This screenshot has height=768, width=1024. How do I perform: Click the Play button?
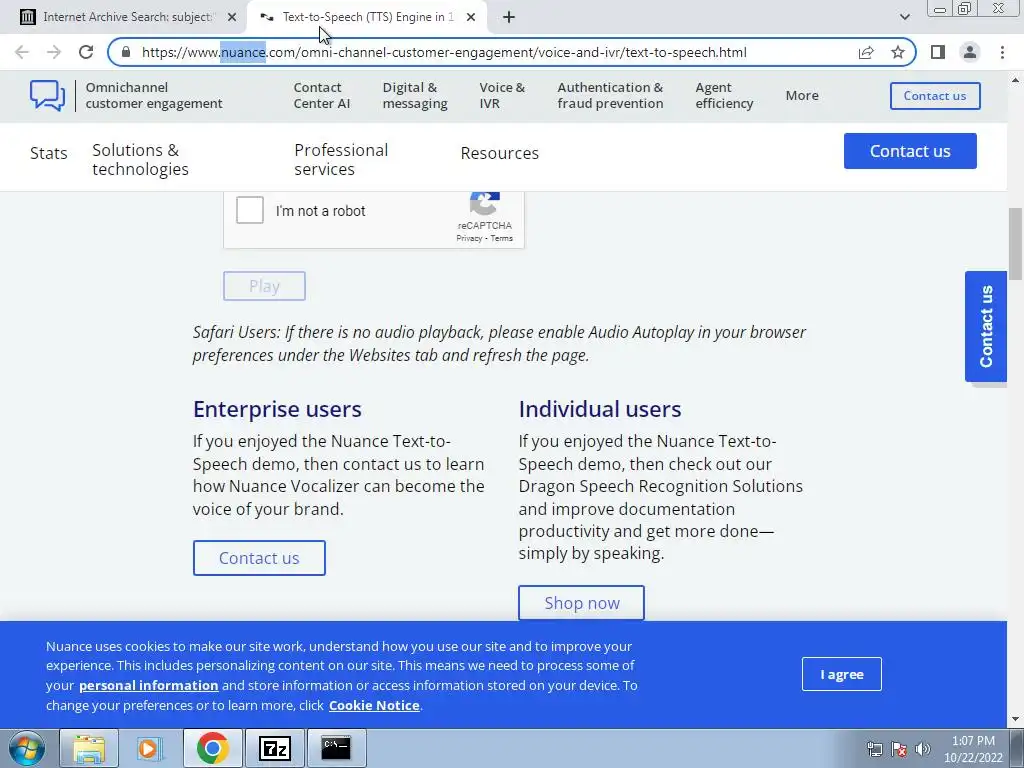(264, 286)
